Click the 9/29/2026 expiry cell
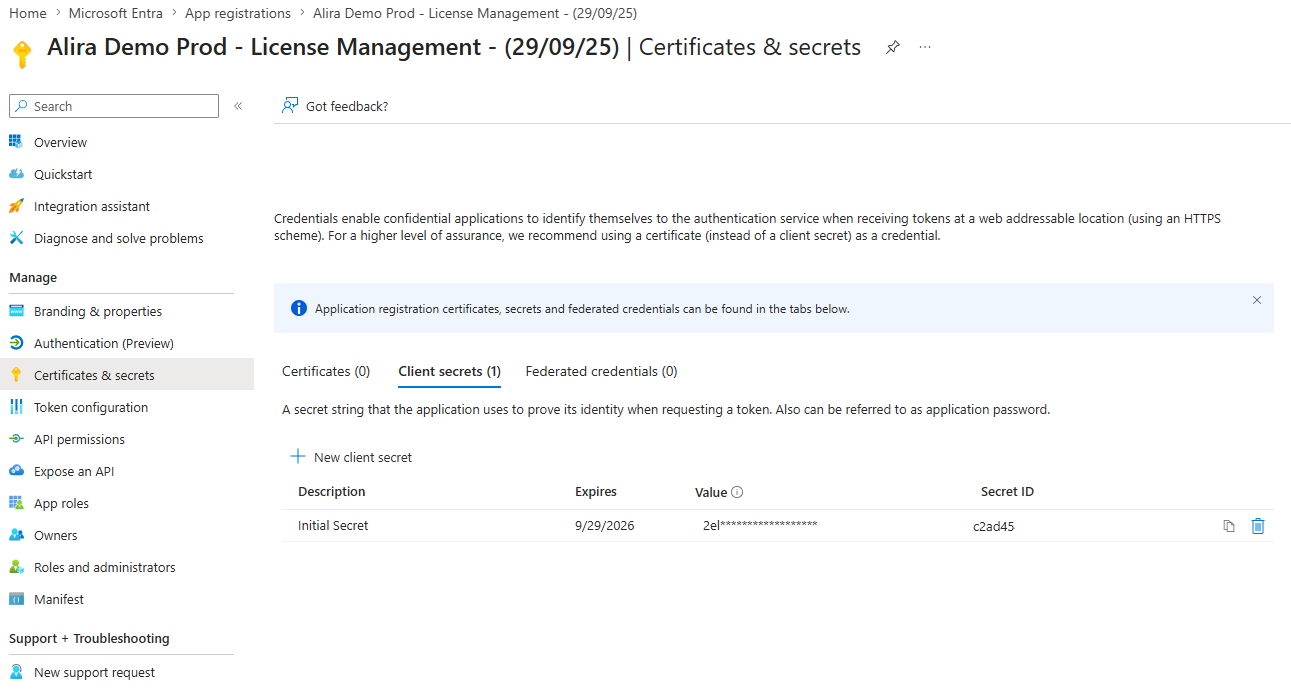1291x694 pixels. coord(605,526)
